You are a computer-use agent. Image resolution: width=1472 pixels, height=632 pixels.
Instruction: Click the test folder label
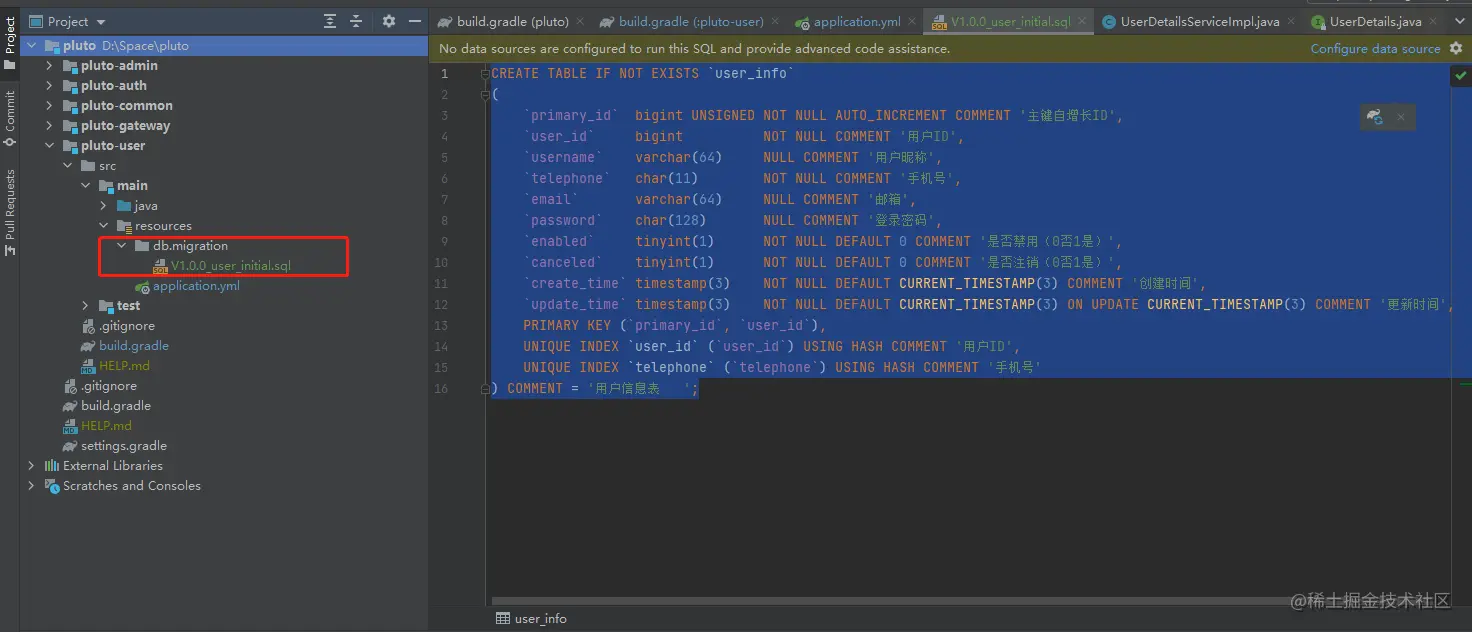pos(129,305)
